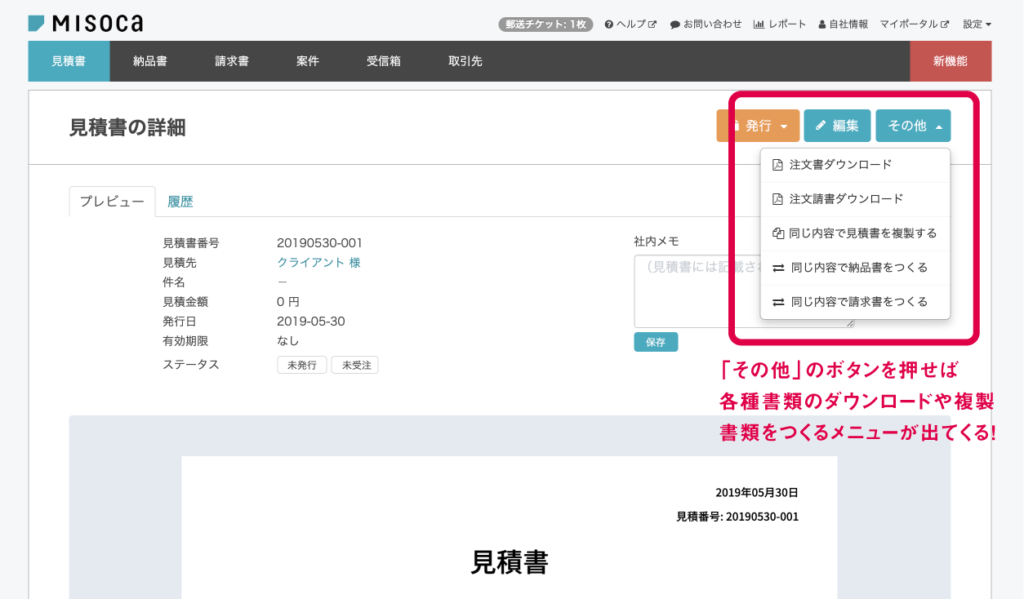
Task: Click the copy icon beside 同じ内容で見積書を複製する
Action: click(778, 233)
